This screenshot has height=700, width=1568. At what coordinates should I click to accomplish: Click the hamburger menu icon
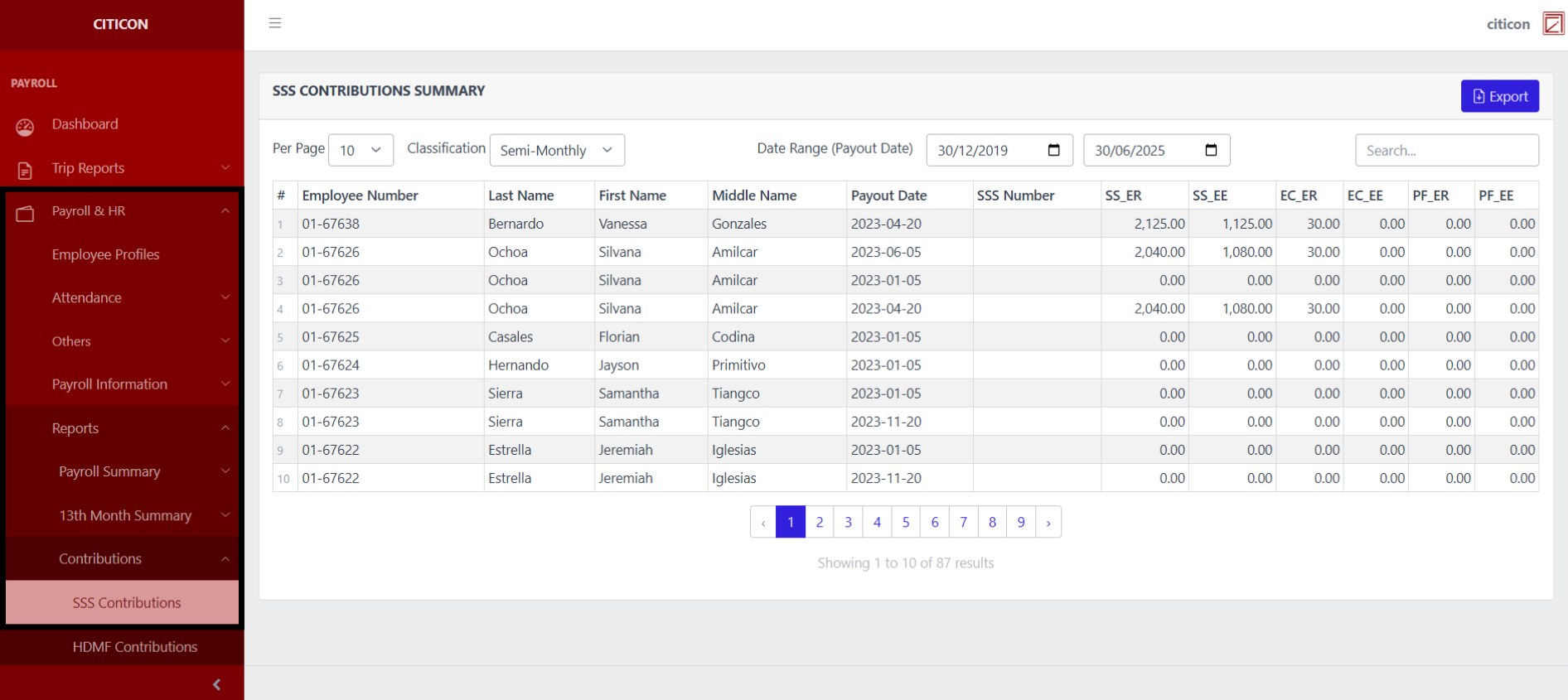pyautogui.click(x=275, y=23)
